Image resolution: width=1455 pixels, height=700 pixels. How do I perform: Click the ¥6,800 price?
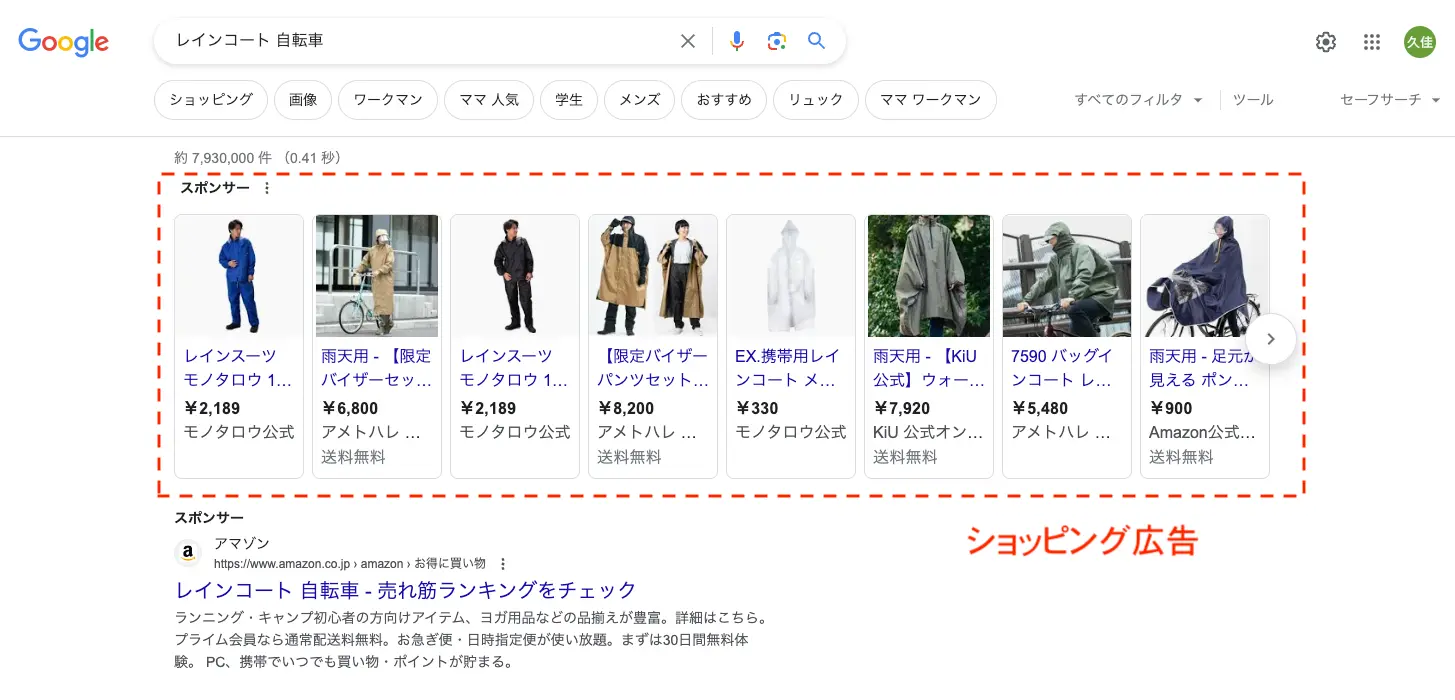pos(350,408)
